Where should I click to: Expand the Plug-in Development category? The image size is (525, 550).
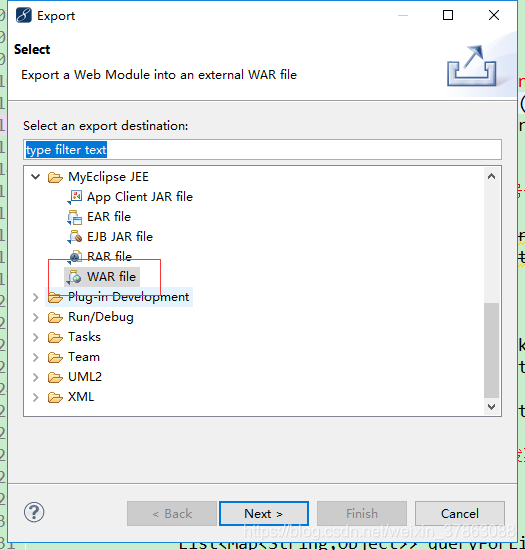coord(35,297)
